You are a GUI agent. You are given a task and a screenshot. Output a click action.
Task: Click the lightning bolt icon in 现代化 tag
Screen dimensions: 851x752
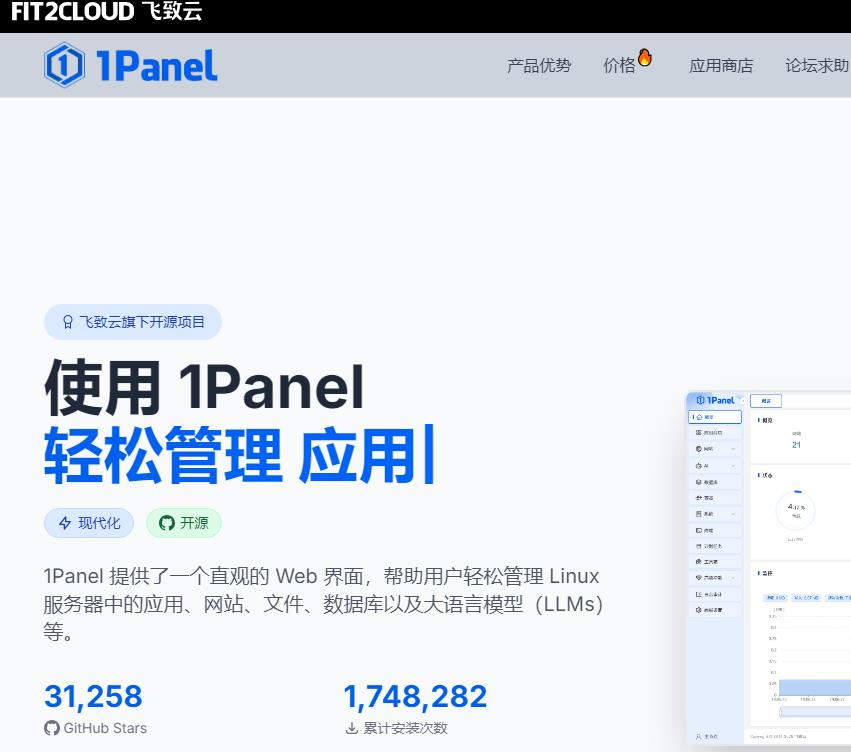point(66,523)
